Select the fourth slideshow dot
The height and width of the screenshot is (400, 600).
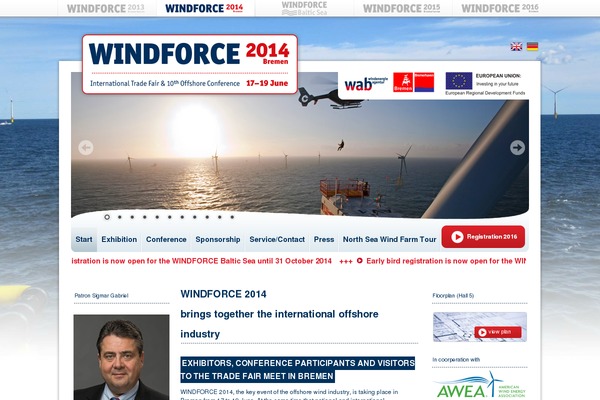(145, 217)
